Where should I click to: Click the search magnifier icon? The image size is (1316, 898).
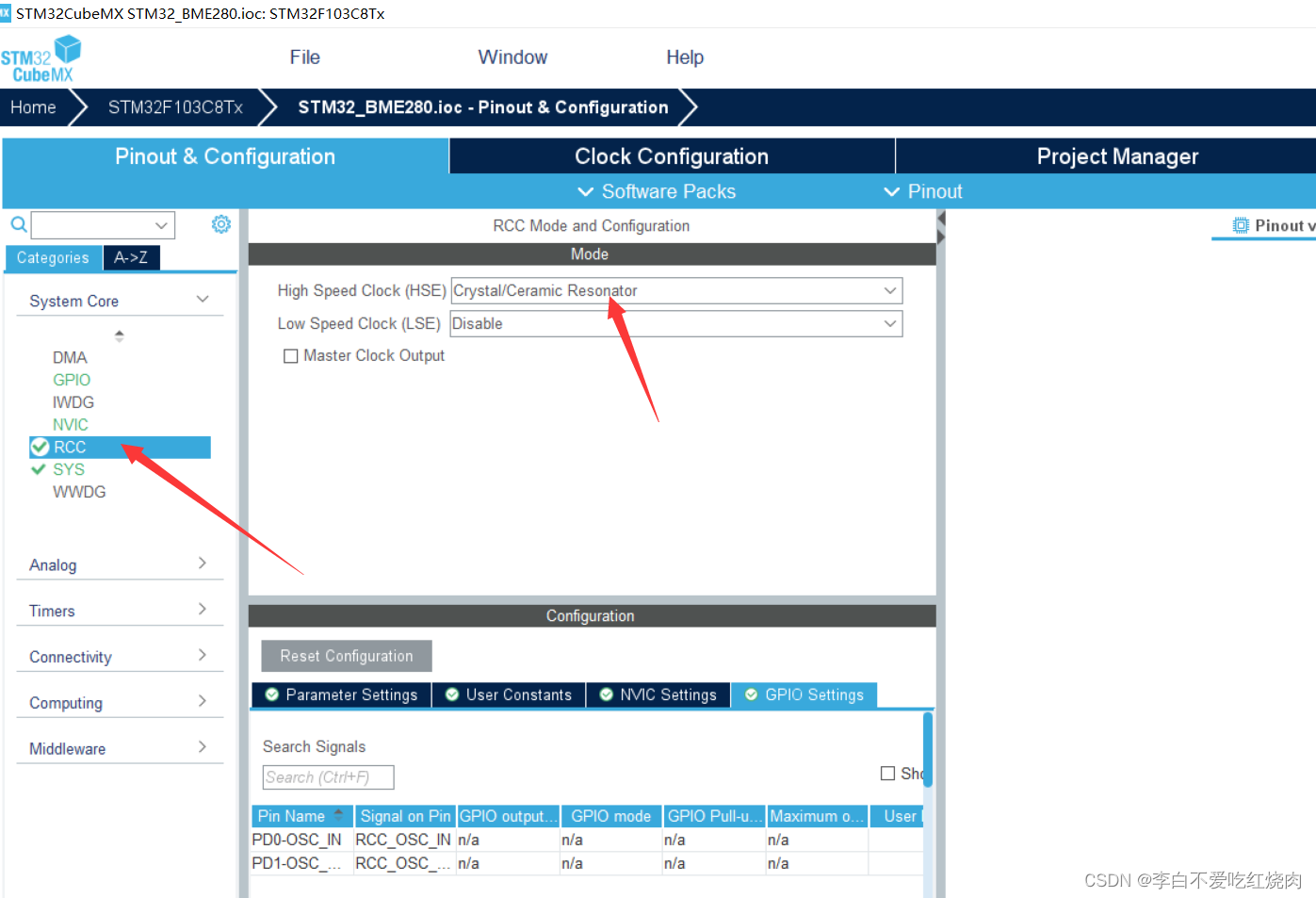(x=18, y=224)
